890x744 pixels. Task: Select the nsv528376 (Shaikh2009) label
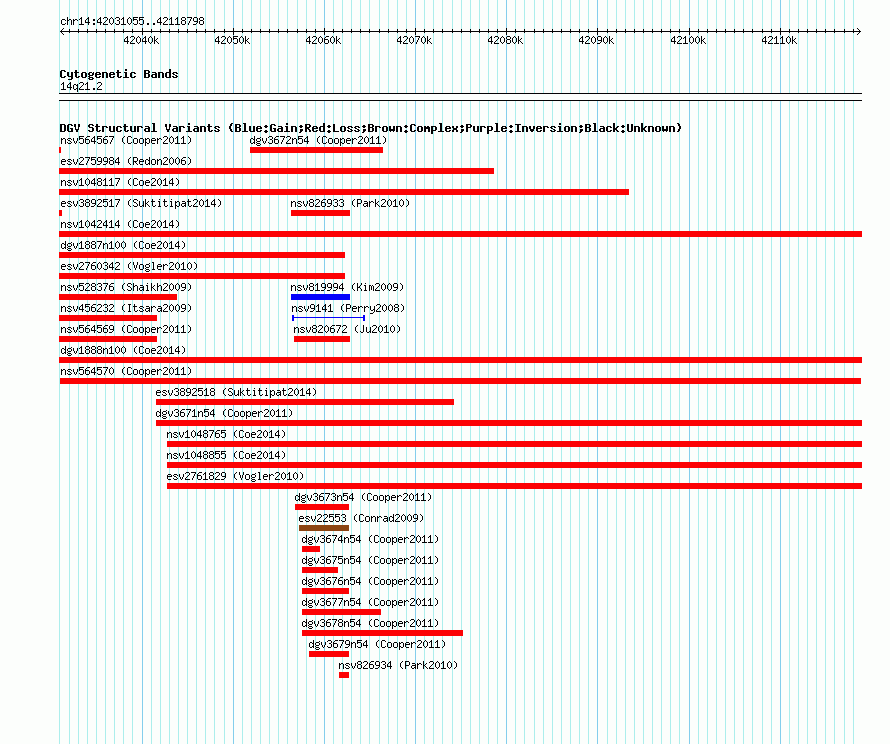(126, 287)
